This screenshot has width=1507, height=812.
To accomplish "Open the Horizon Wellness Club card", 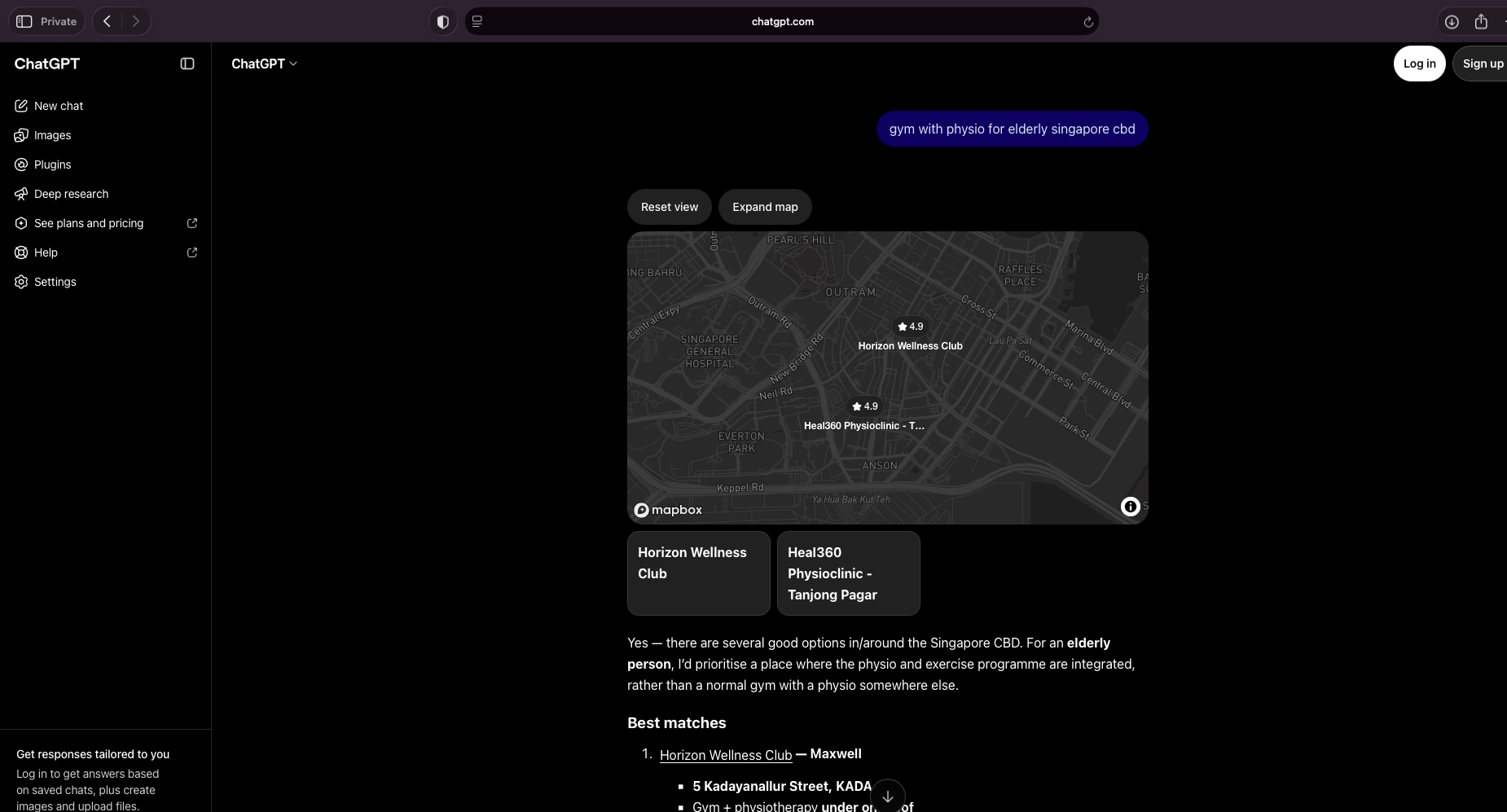I will point(699,573).
